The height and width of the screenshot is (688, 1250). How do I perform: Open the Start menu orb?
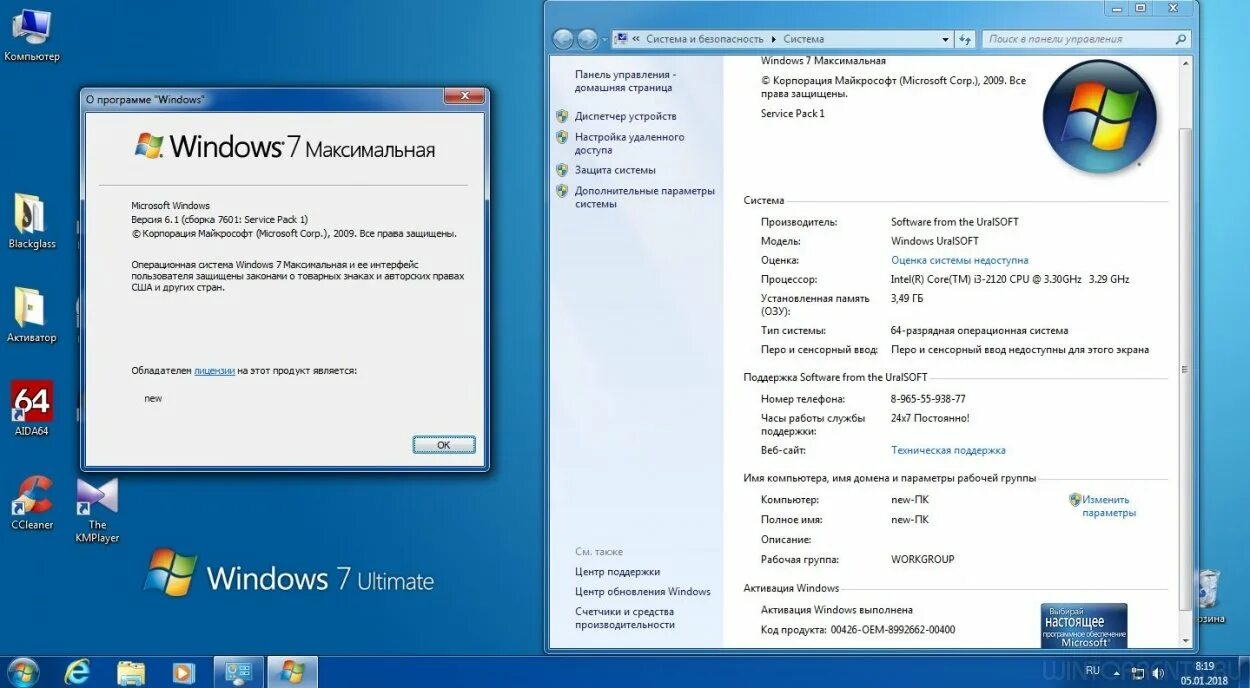pyautogui.click(x=22, y=672)
